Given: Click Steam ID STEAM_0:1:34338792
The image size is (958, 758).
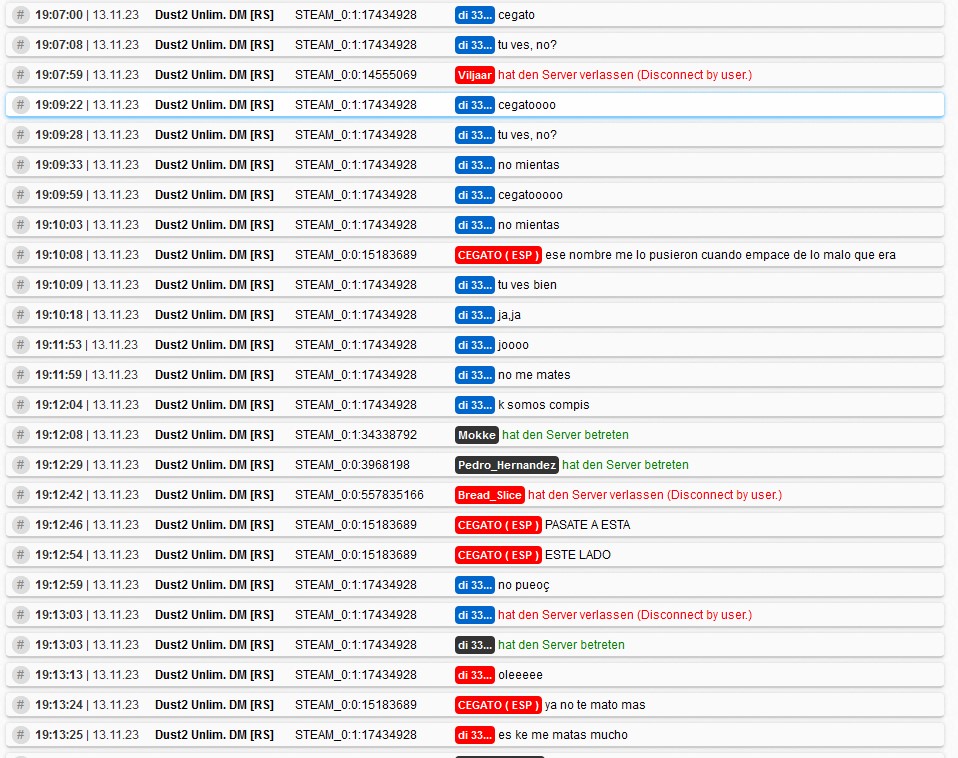Looking at the screenshot, I should tap(356, 435).
